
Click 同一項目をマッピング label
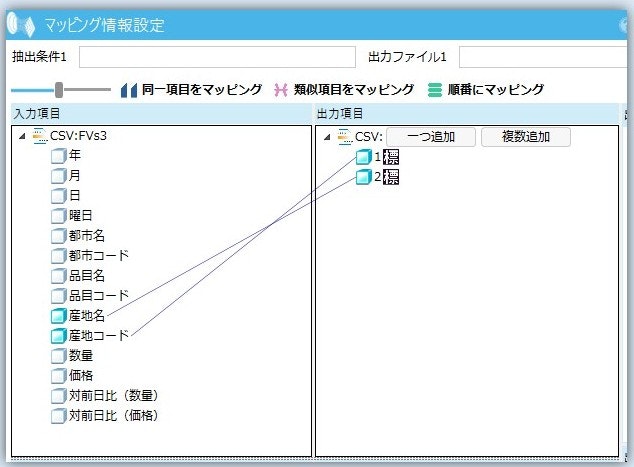(x=202, y=89)
